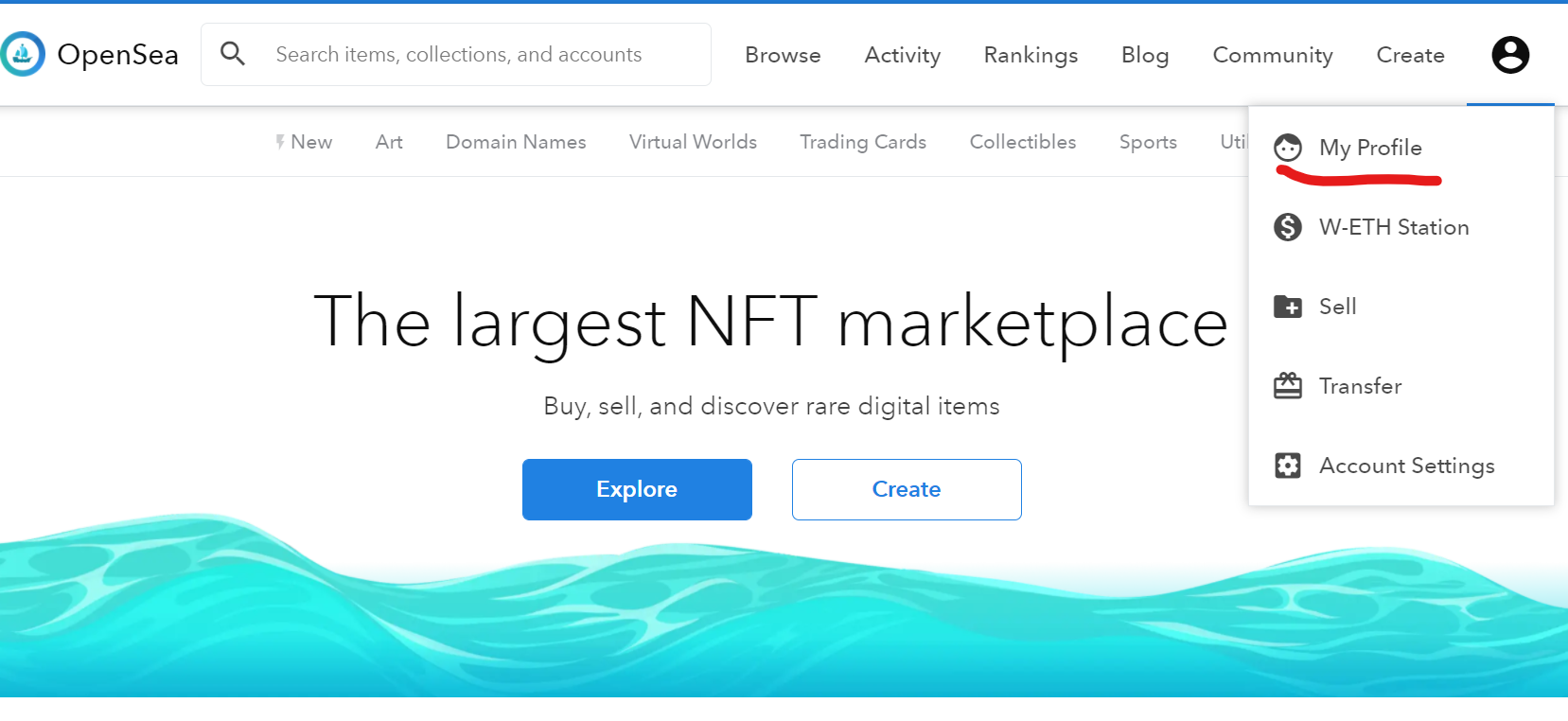Select the Collectibles category
The height and width of the screenshot is (721, 1568).
pyautogui.click(x=1023, y=142)
